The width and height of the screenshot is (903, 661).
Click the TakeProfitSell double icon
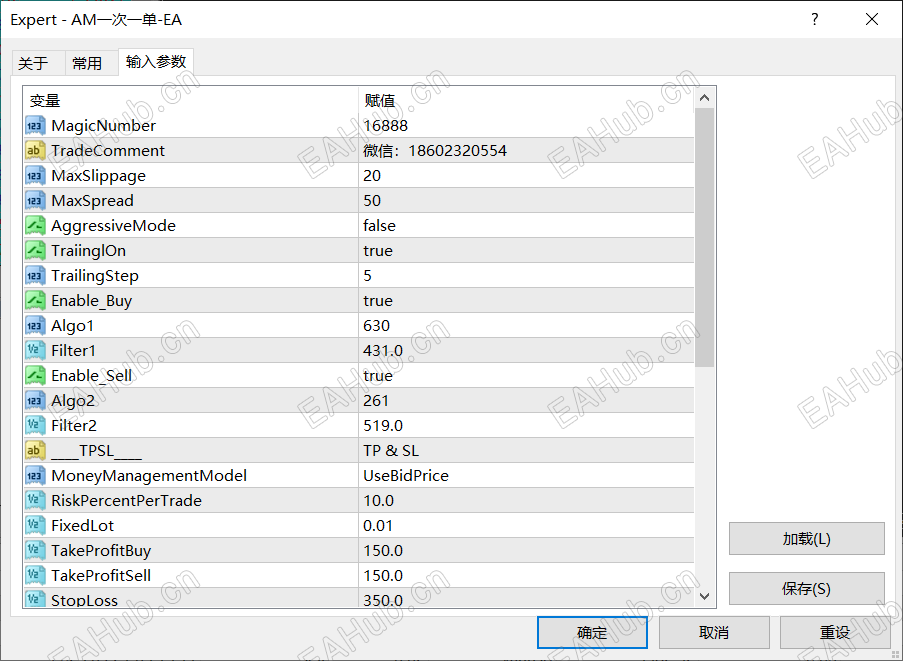(35, 575)
